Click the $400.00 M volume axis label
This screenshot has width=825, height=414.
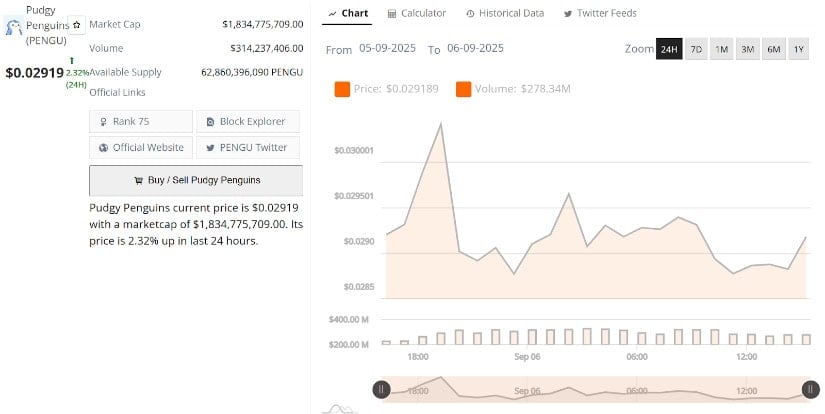point(349,320)
